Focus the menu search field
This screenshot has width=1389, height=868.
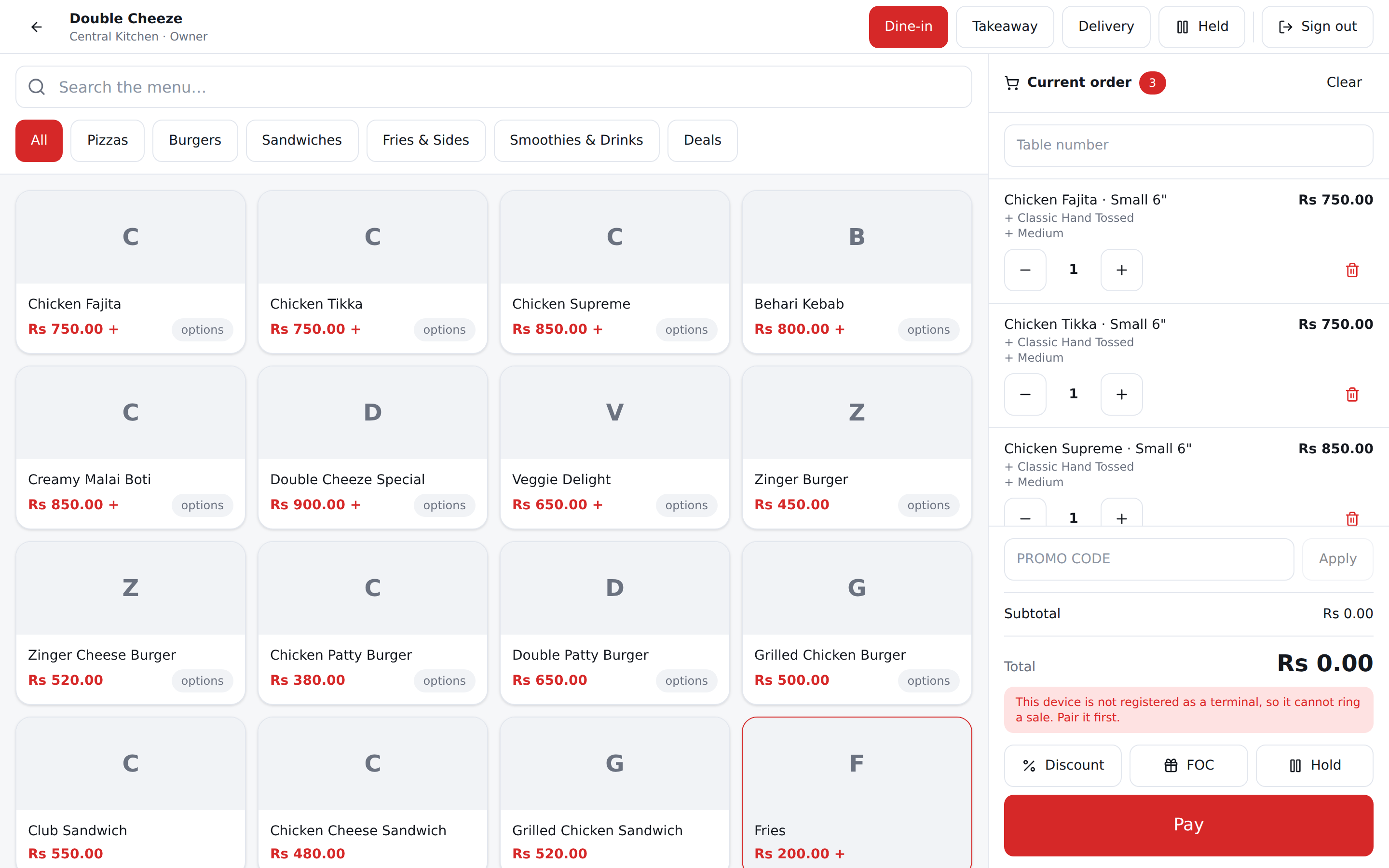coord(493,87)
